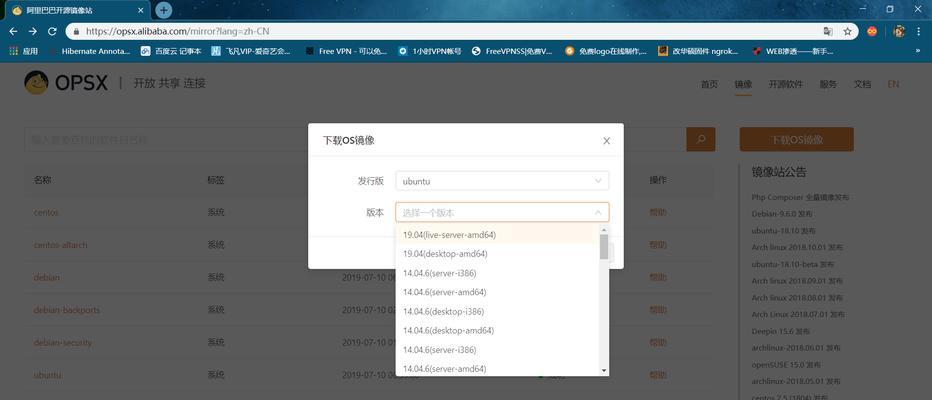Open the 发行版 ubuntu dropdown
The height and width of the screenshot is (400, 932).
coord(502,181)
